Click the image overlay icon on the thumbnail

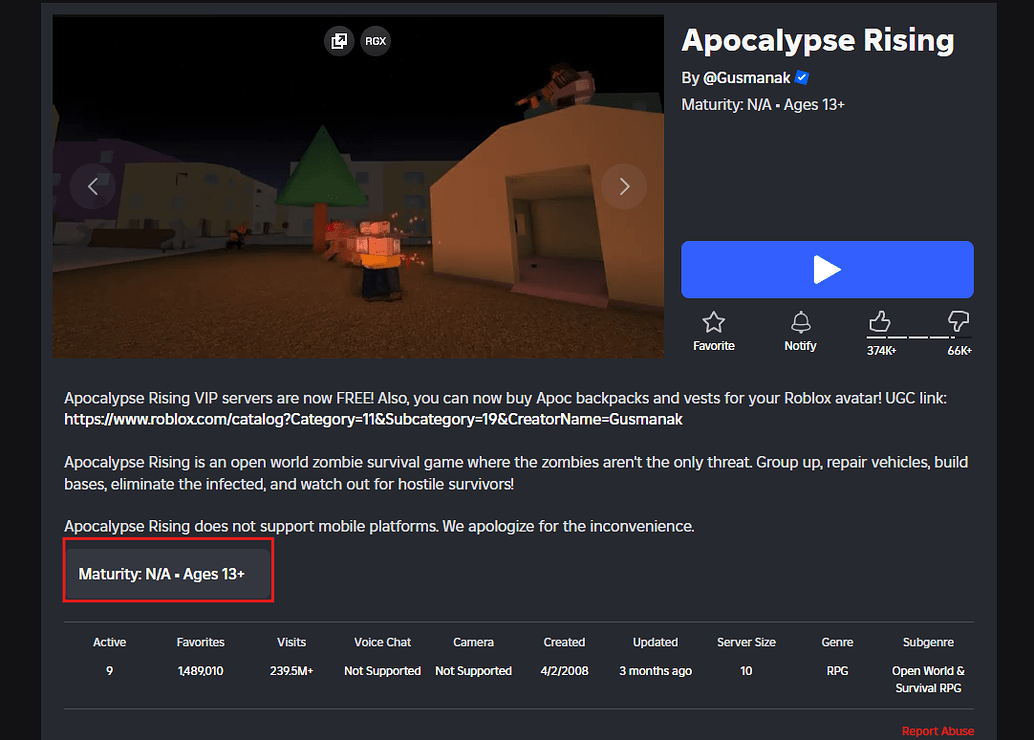click(339, 41)
